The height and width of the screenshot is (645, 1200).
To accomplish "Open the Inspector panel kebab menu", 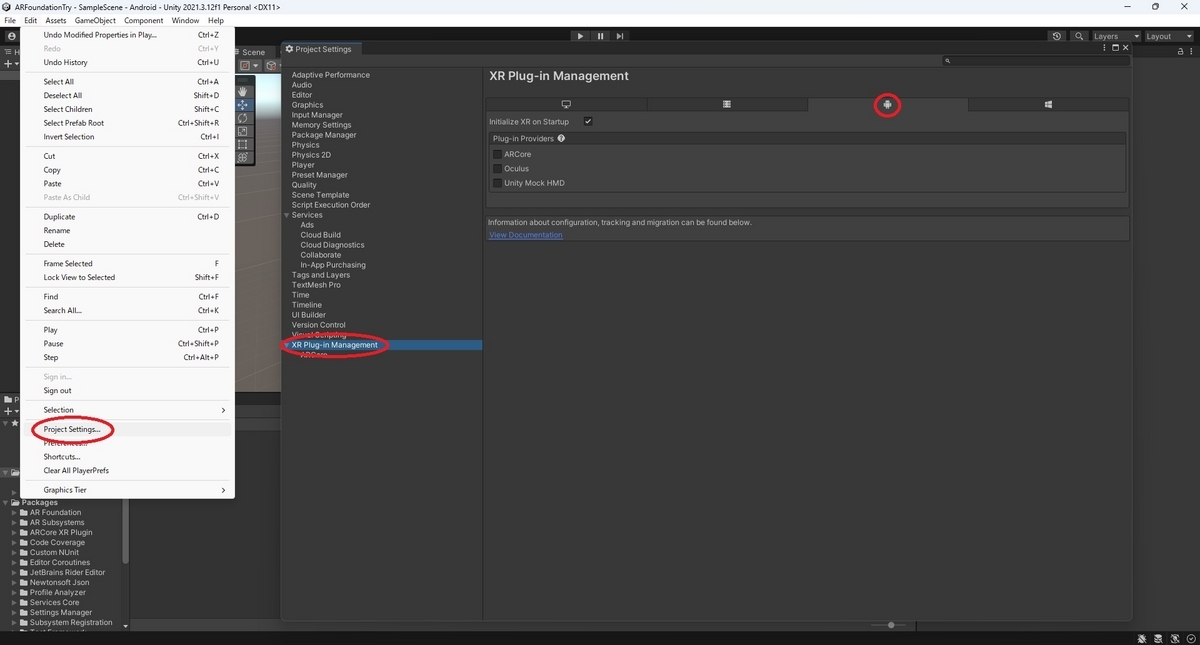I will click(x=1191, y=52).
